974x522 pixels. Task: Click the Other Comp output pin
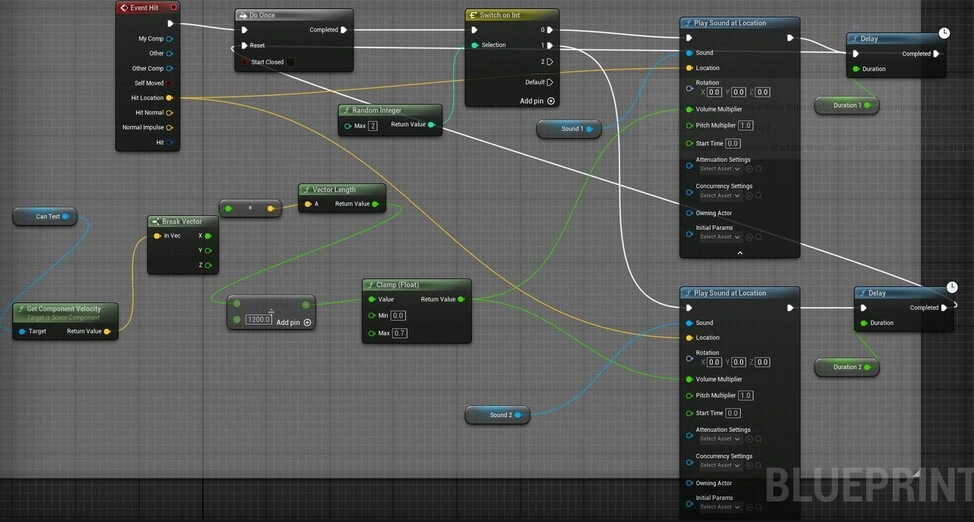click(170, 68)
